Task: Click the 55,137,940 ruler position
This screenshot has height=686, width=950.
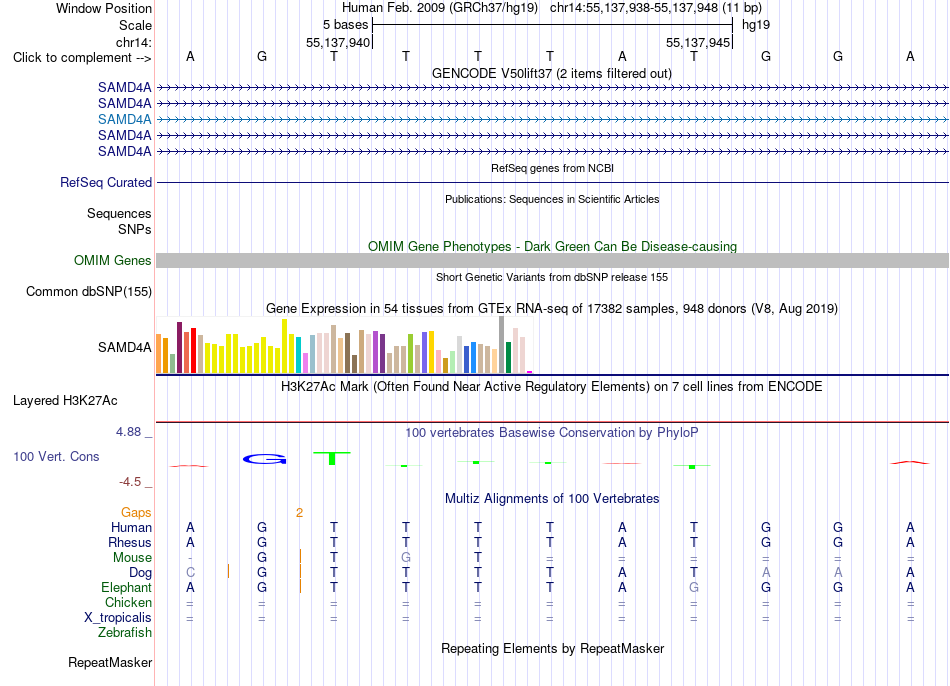Action: 338,42
